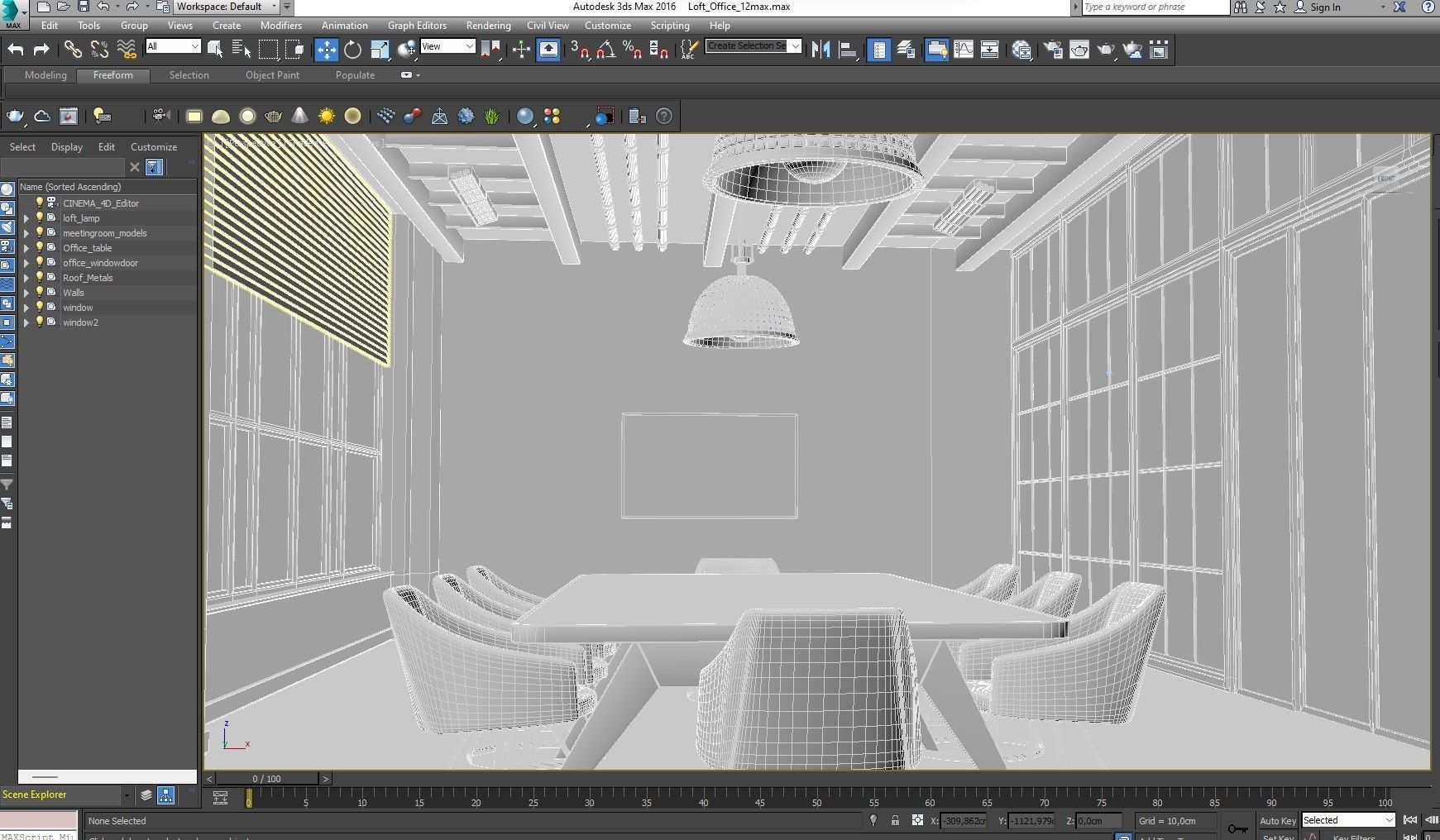Toggle Window/Crossing selection mode
Viewport: 1440px width, 840px height.
tap(294, 50)
